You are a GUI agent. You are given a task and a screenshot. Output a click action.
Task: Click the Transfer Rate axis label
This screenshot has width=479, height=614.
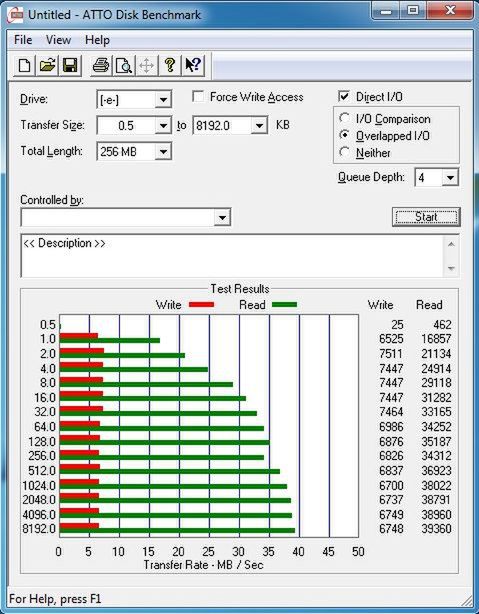point(203,565)
